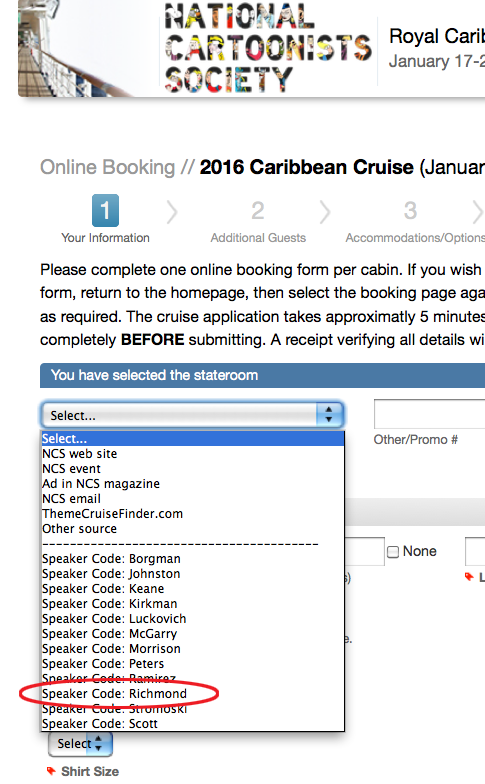This screenshot has width=485, height=784.
Task: Click the chevron arrow after step 2
Action: (x=325, y=212)
